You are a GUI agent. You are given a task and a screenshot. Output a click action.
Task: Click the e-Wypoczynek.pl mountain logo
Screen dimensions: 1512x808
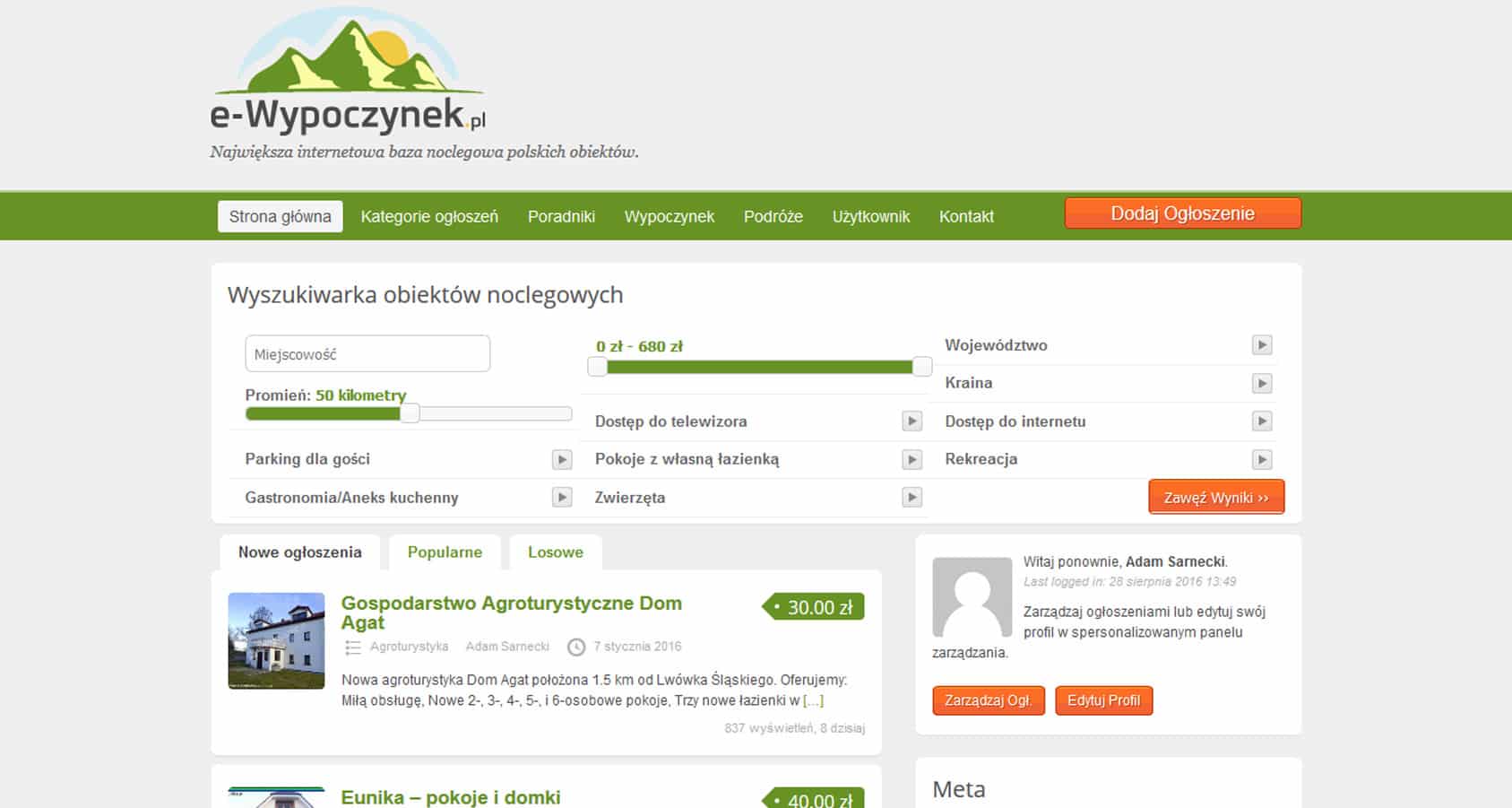click(349, 72)
